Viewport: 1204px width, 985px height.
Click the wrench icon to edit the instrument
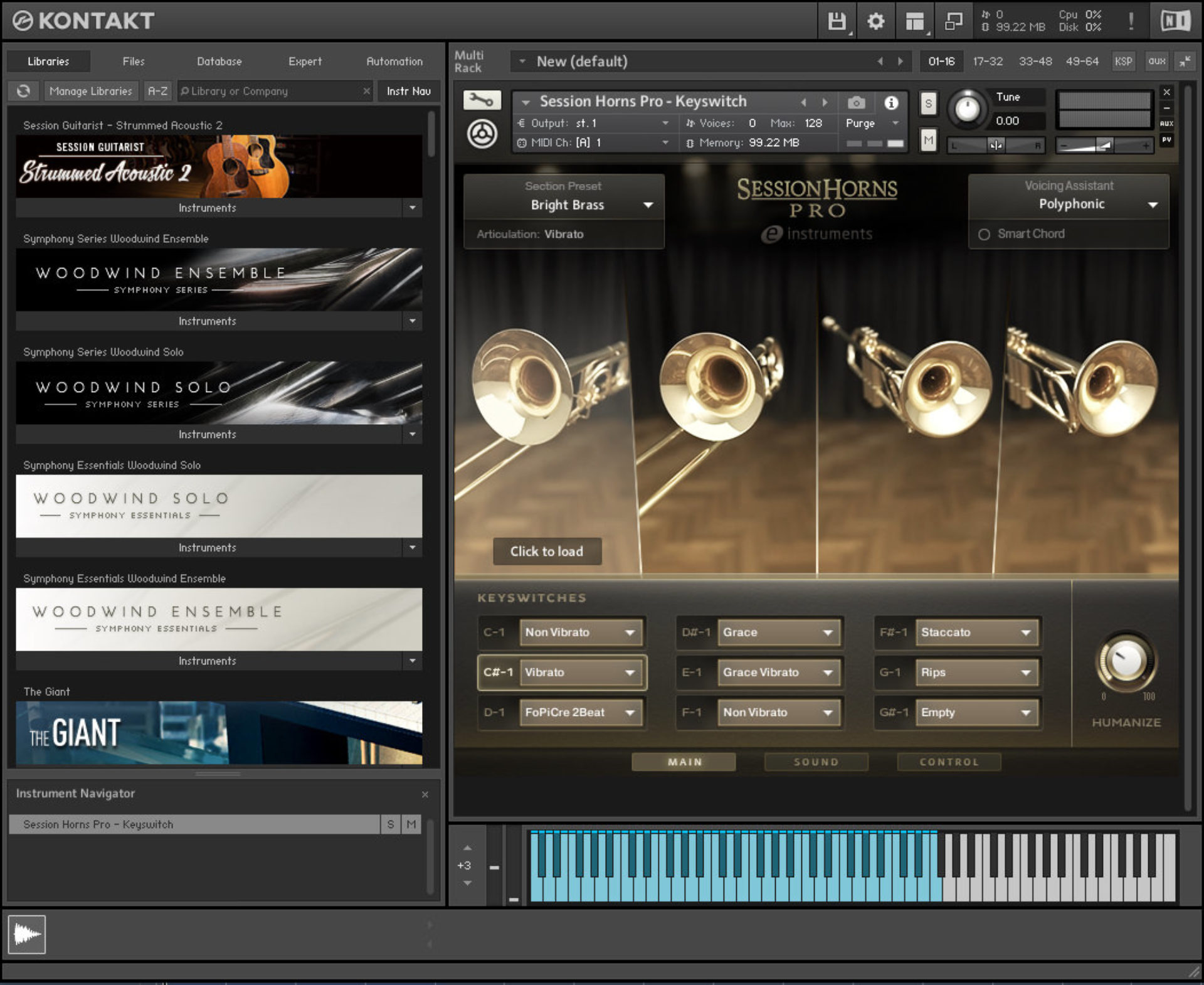481,99
